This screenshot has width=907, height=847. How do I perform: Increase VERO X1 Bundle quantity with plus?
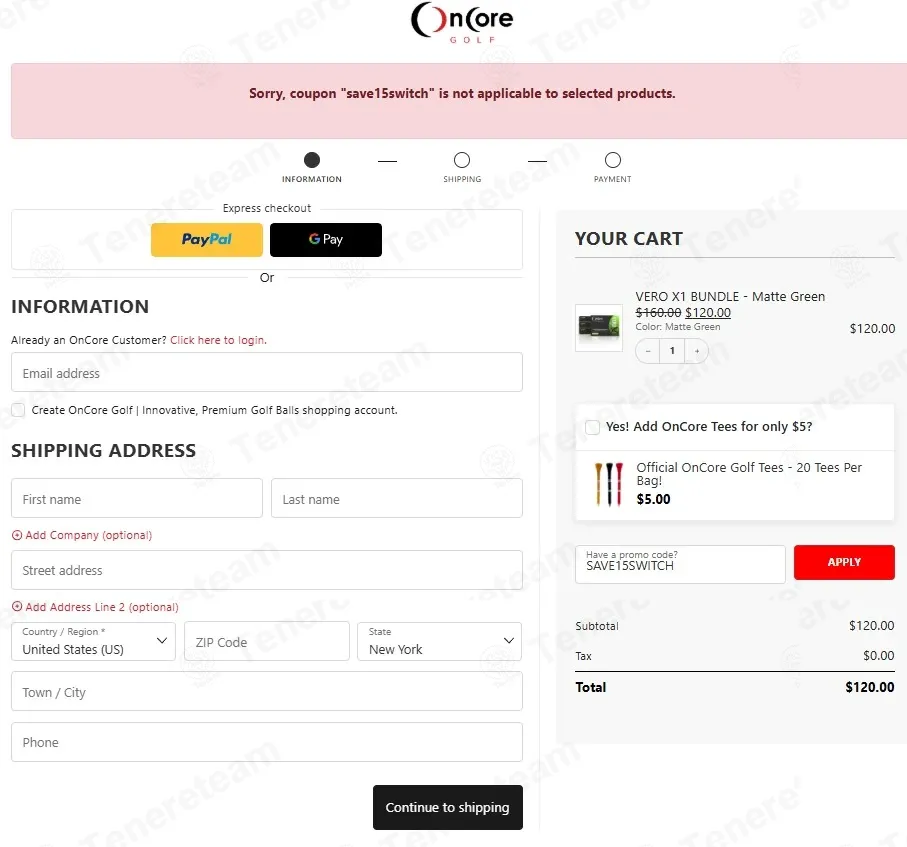(697, 351)
